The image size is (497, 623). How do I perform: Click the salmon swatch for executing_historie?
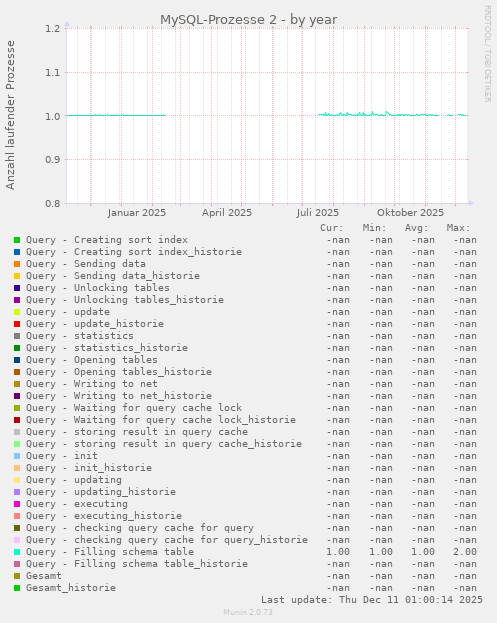(17, 516)
